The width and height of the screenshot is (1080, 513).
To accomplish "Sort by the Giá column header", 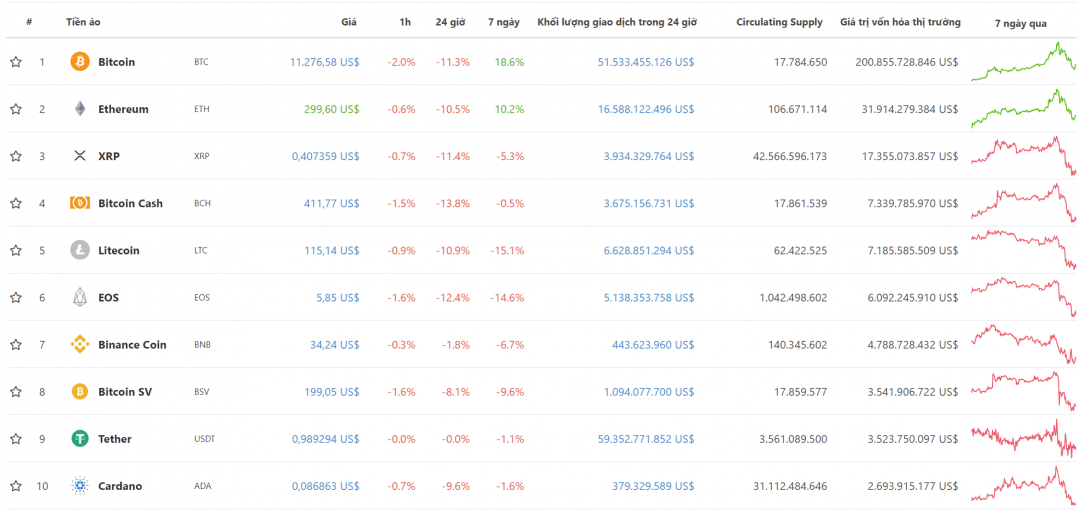I will point(349,22).
